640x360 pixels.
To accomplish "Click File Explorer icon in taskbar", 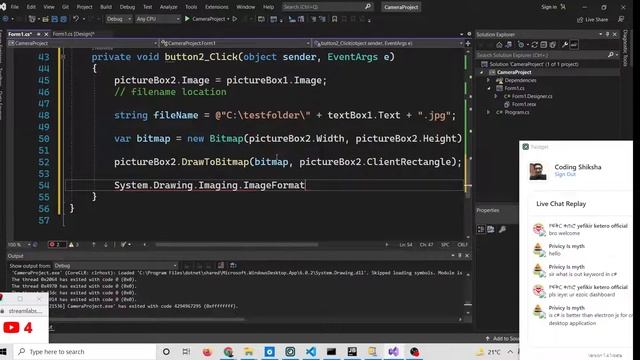I will pos(249,351).
